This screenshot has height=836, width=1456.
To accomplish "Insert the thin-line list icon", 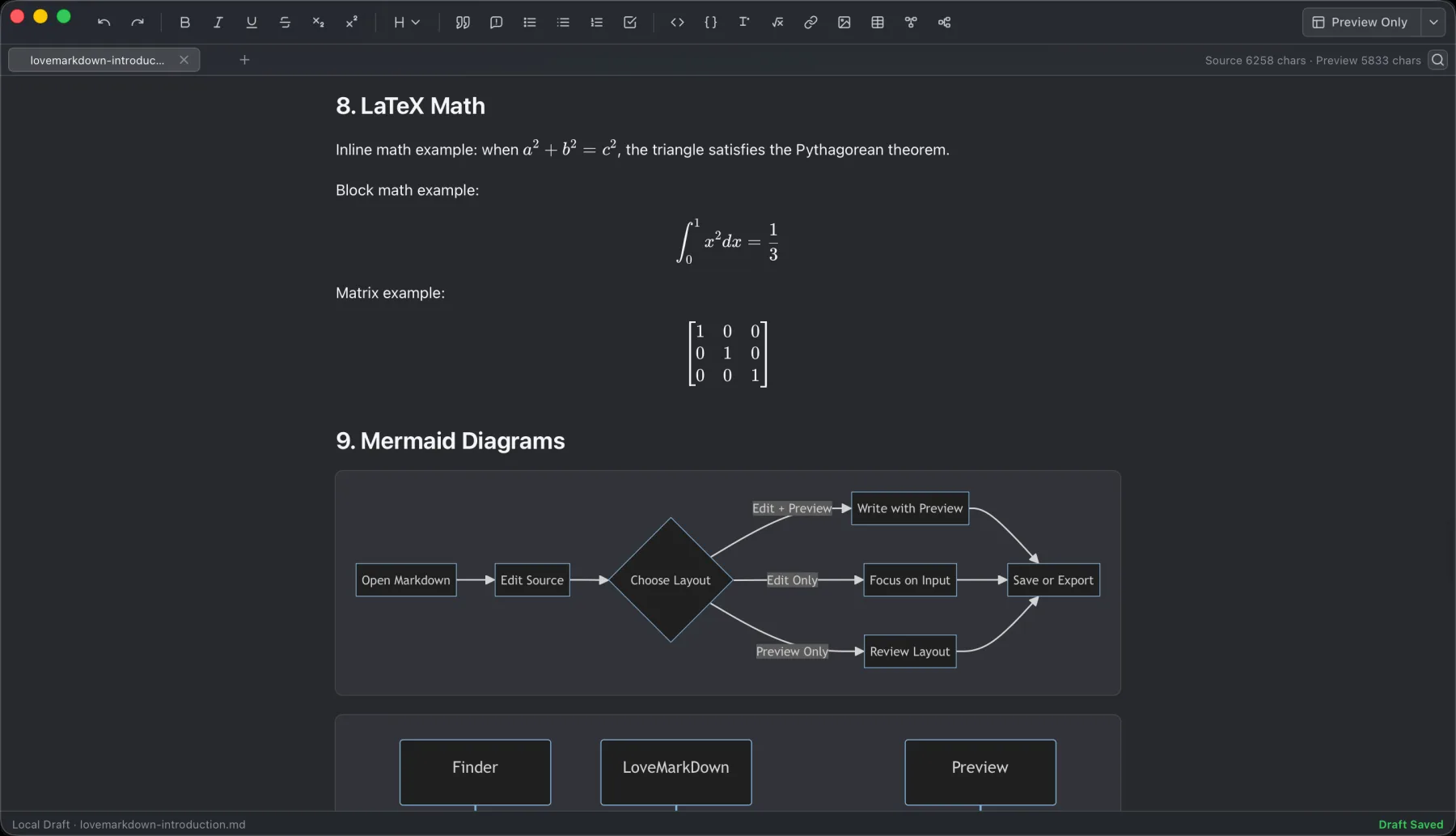I will (x=563, y=23).
